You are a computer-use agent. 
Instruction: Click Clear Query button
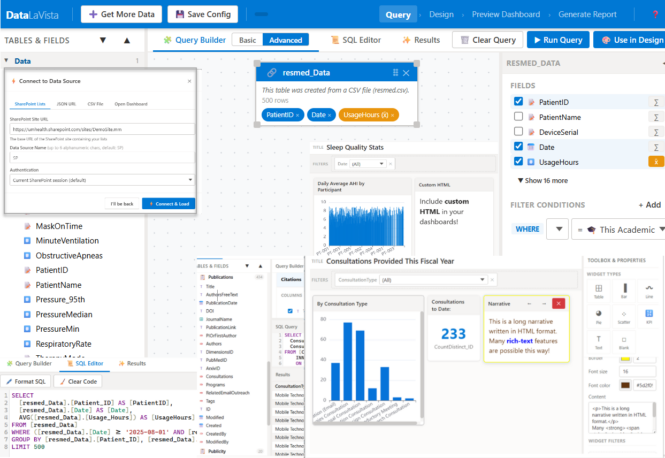click(x=488, y=40)
